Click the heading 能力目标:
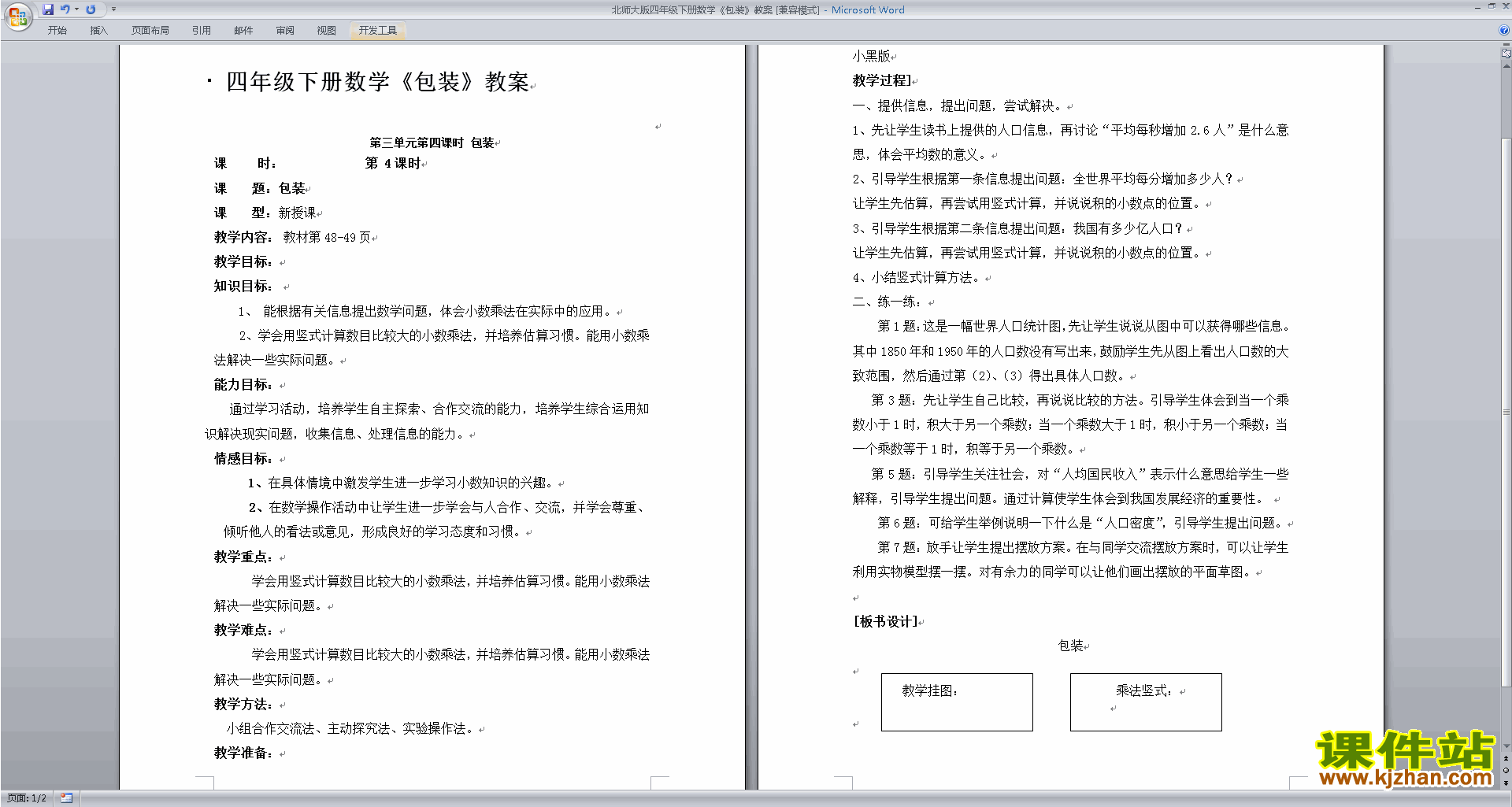This screenshot has width=1512, height=807. 243,384
